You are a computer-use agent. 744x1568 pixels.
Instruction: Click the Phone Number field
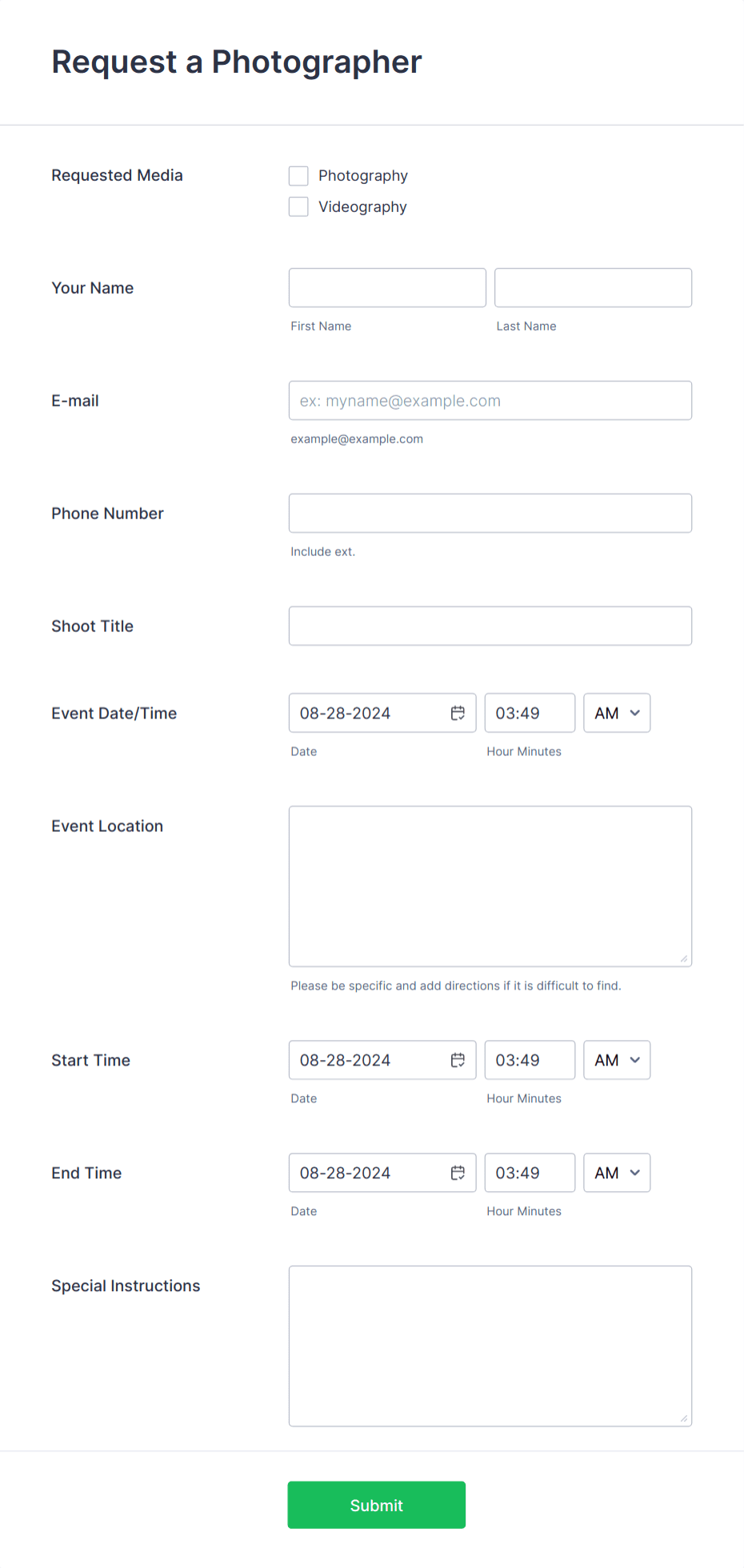pyautogui.click(x=490, y=513)
